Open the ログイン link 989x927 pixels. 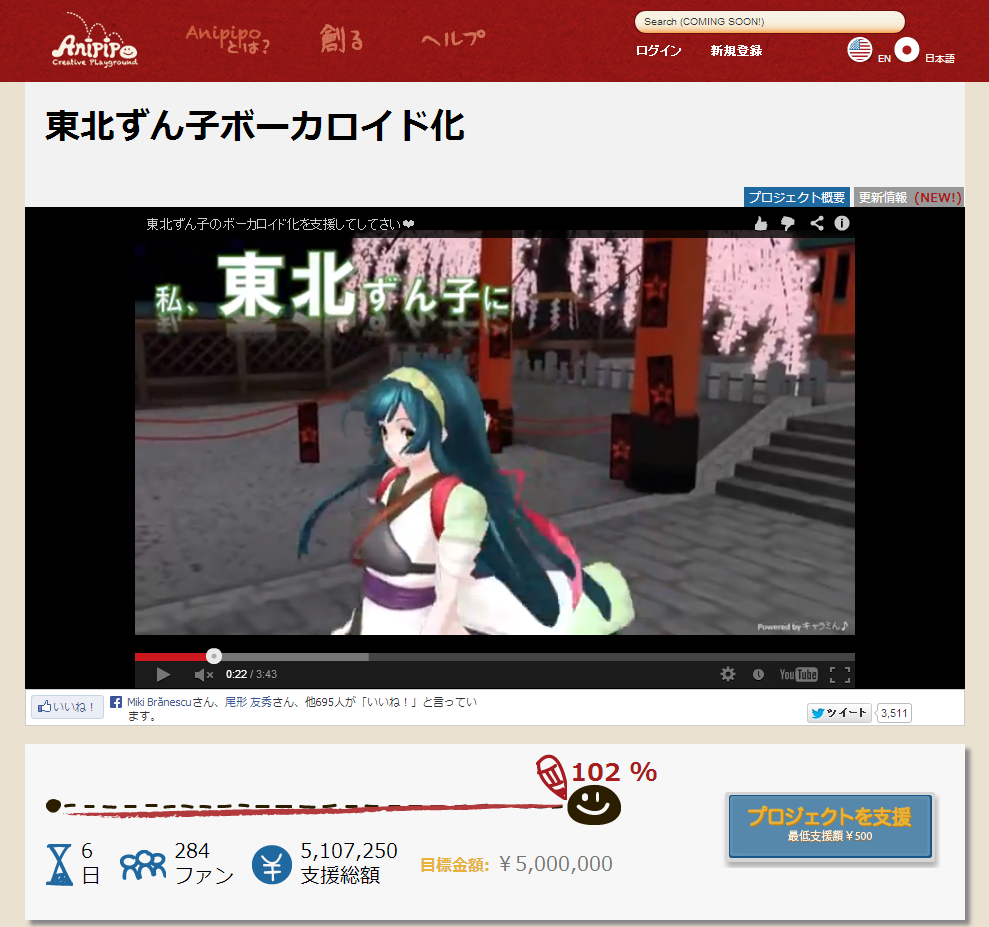[x=658, y=50]
